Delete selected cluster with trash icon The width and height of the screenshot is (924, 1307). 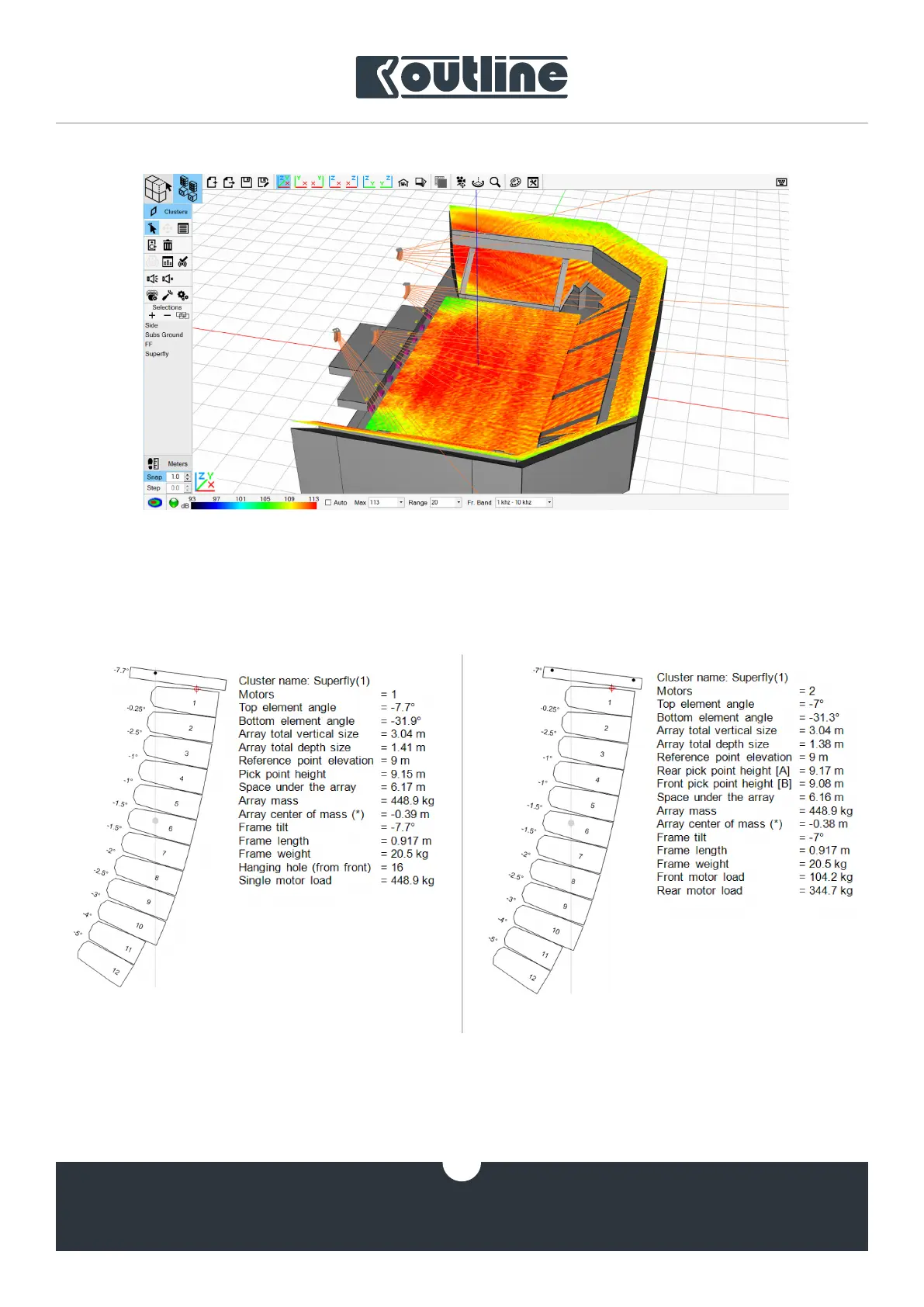pos(168,245)
